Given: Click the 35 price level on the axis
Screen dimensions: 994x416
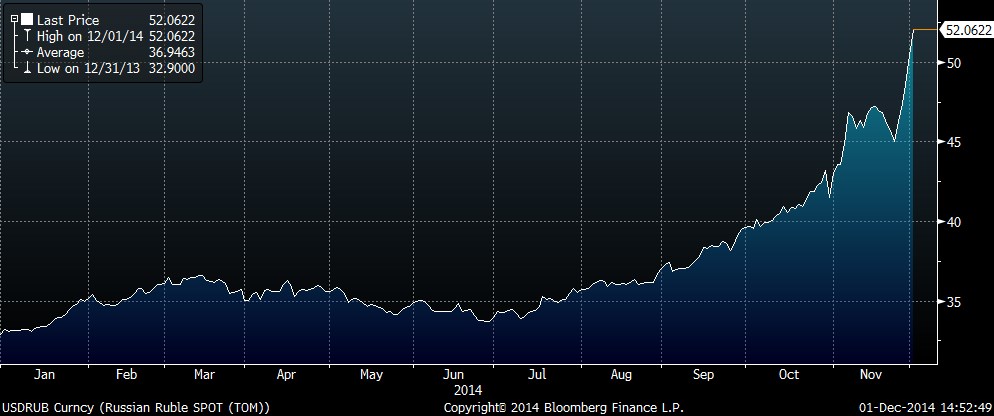Looking at the screenshot, I should click(953, 302).
